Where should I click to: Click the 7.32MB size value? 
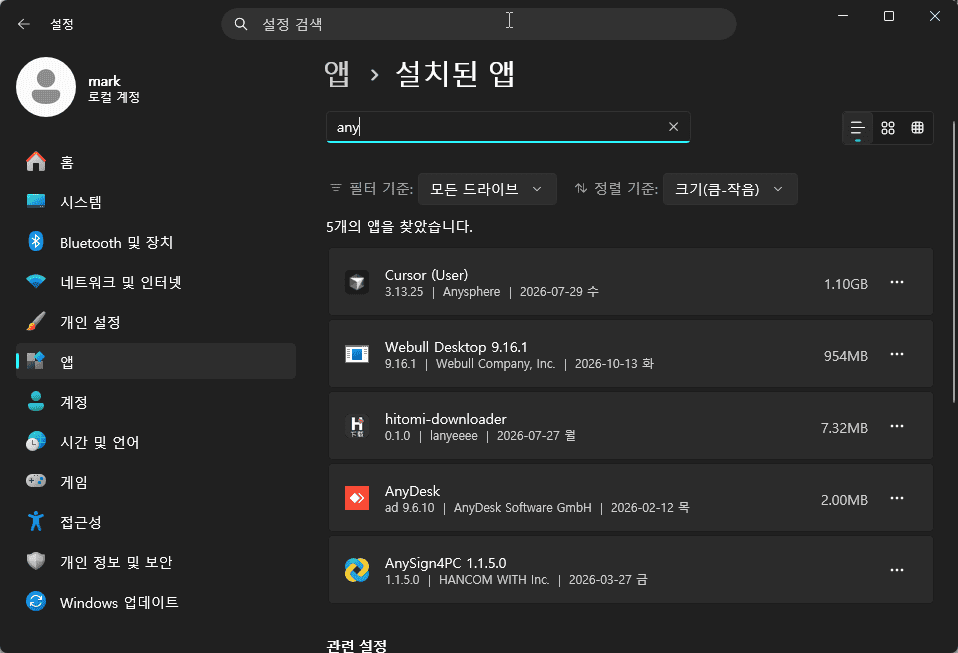844,428
